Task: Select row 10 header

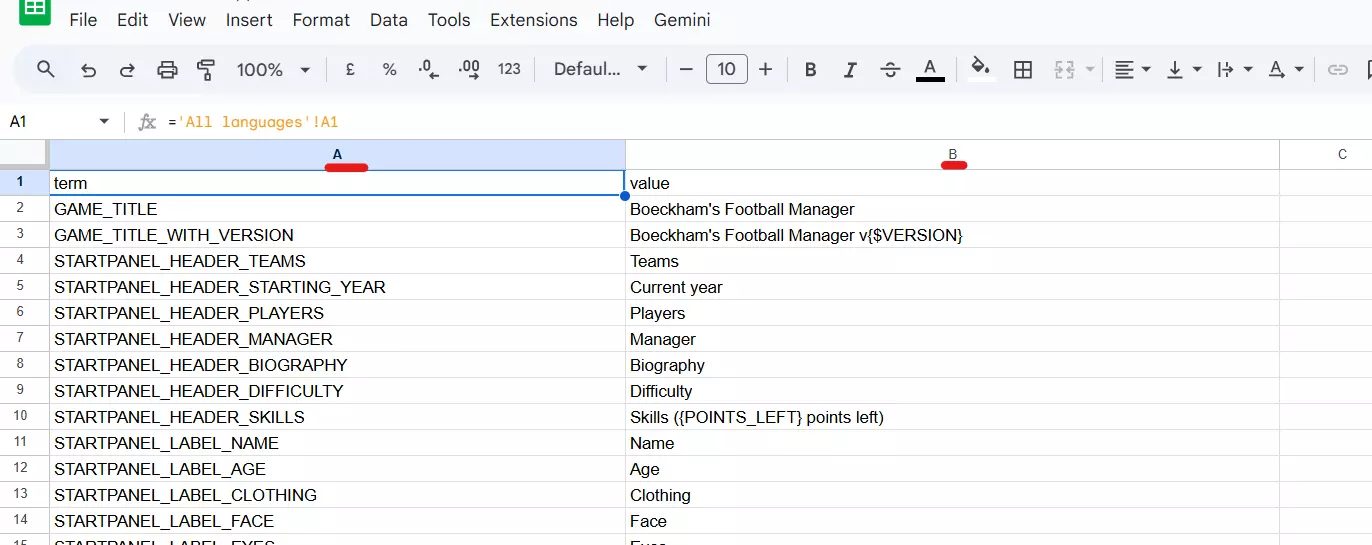Action: pos(24,417)
